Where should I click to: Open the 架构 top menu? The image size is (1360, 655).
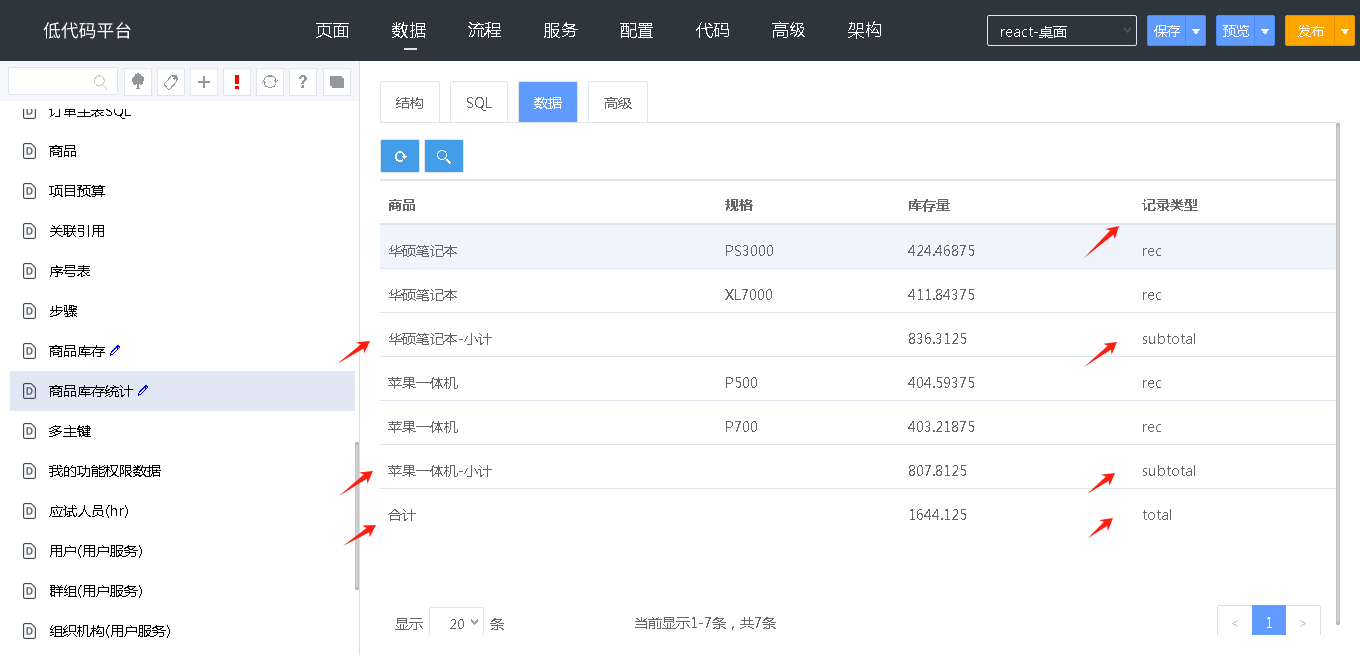pos(865,30)
